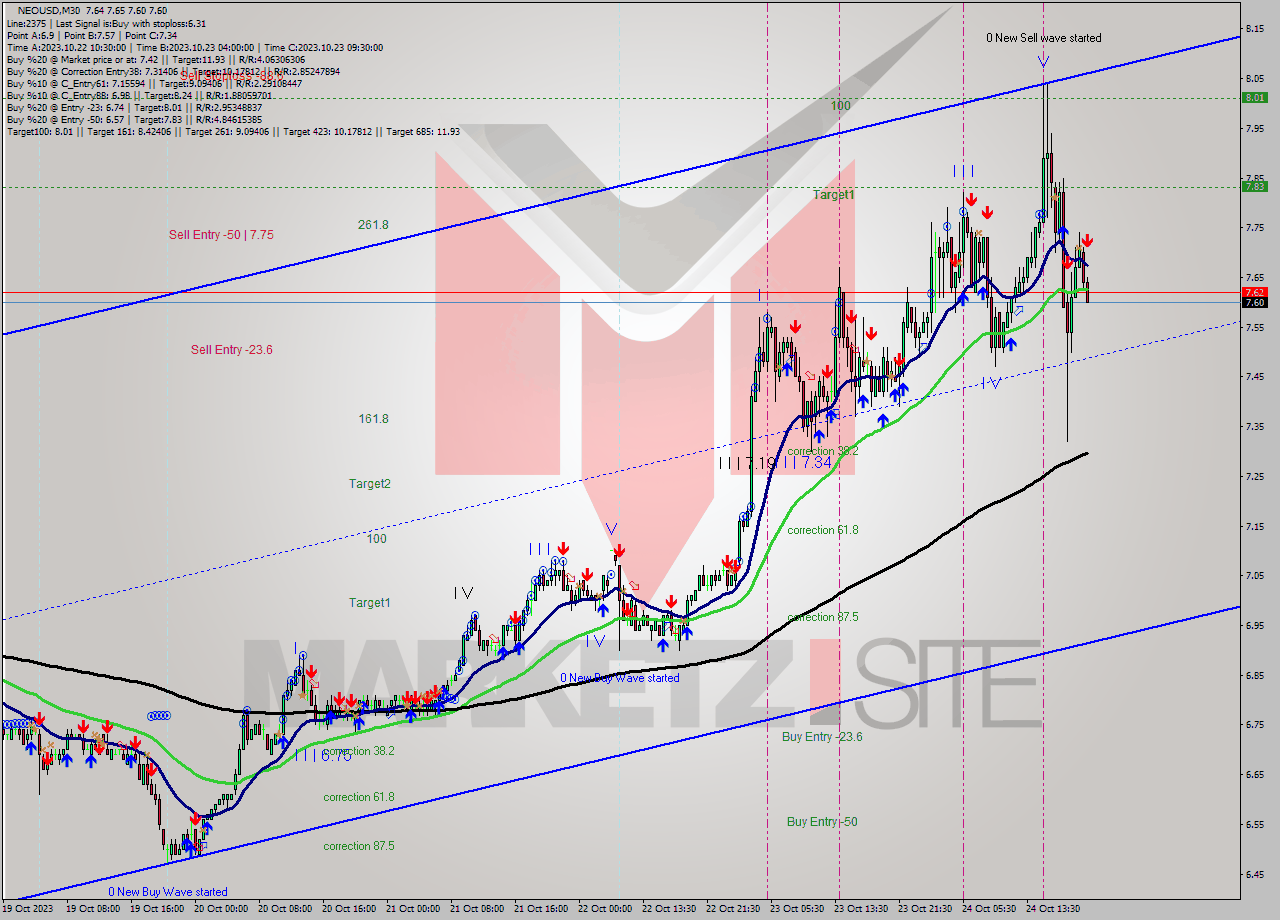Click the 8.15 price axis label
The image size is (1280, 920).
(1257, 28)
